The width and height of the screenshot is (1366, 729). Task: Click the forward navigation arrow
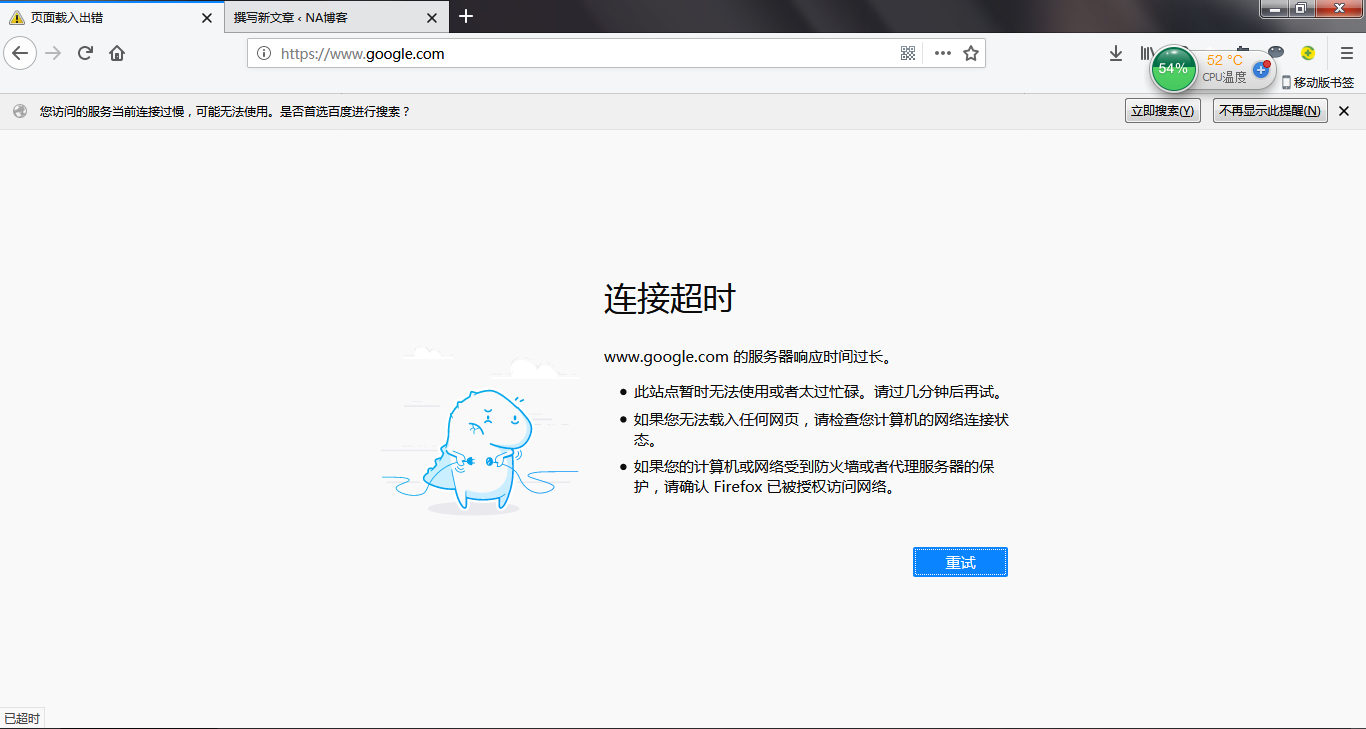[54, 53]
